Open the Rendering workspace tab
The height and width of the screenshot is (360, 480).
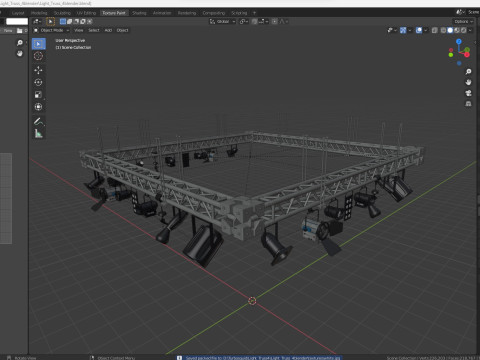(x=187, y=13)
